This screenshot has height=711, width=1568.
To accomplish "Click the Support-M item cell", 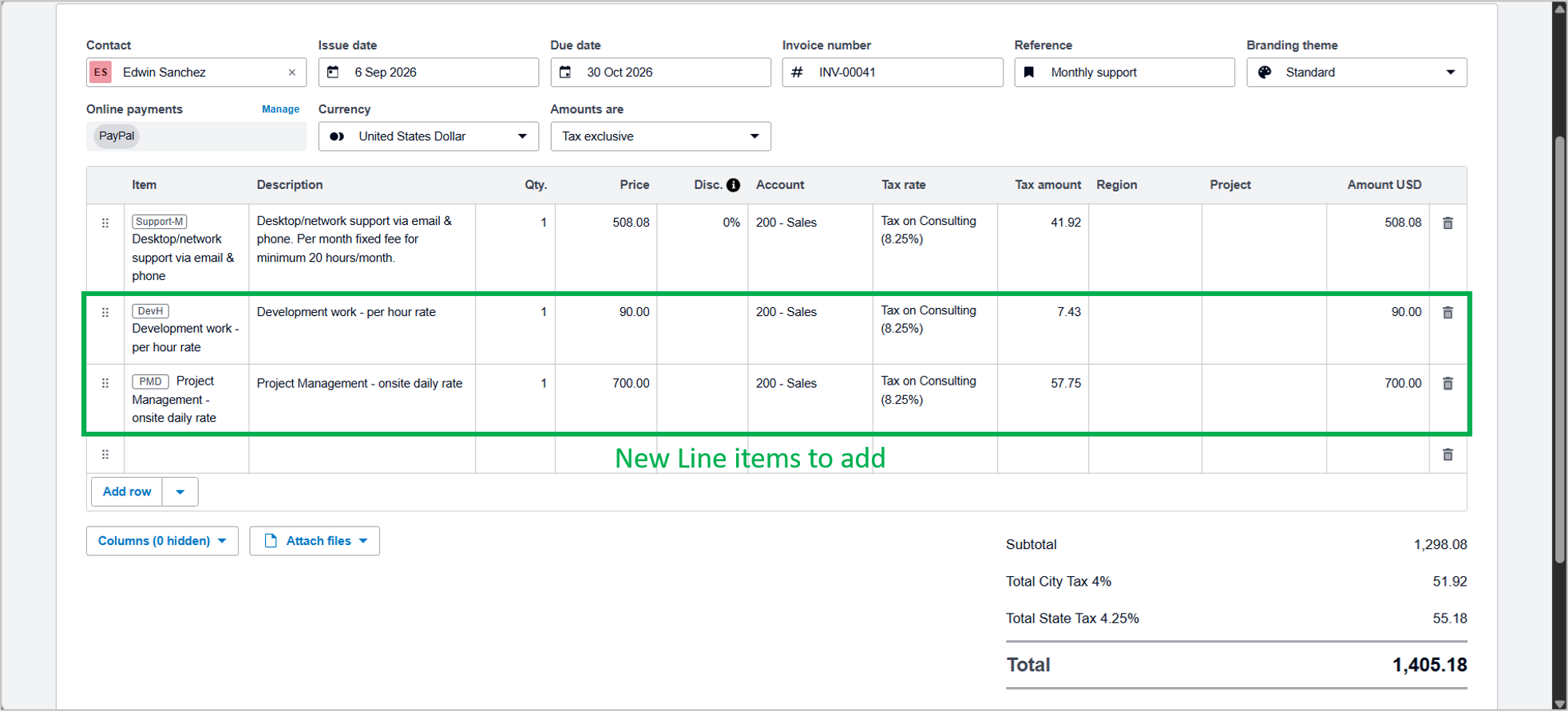I will (x=186, y=248).
